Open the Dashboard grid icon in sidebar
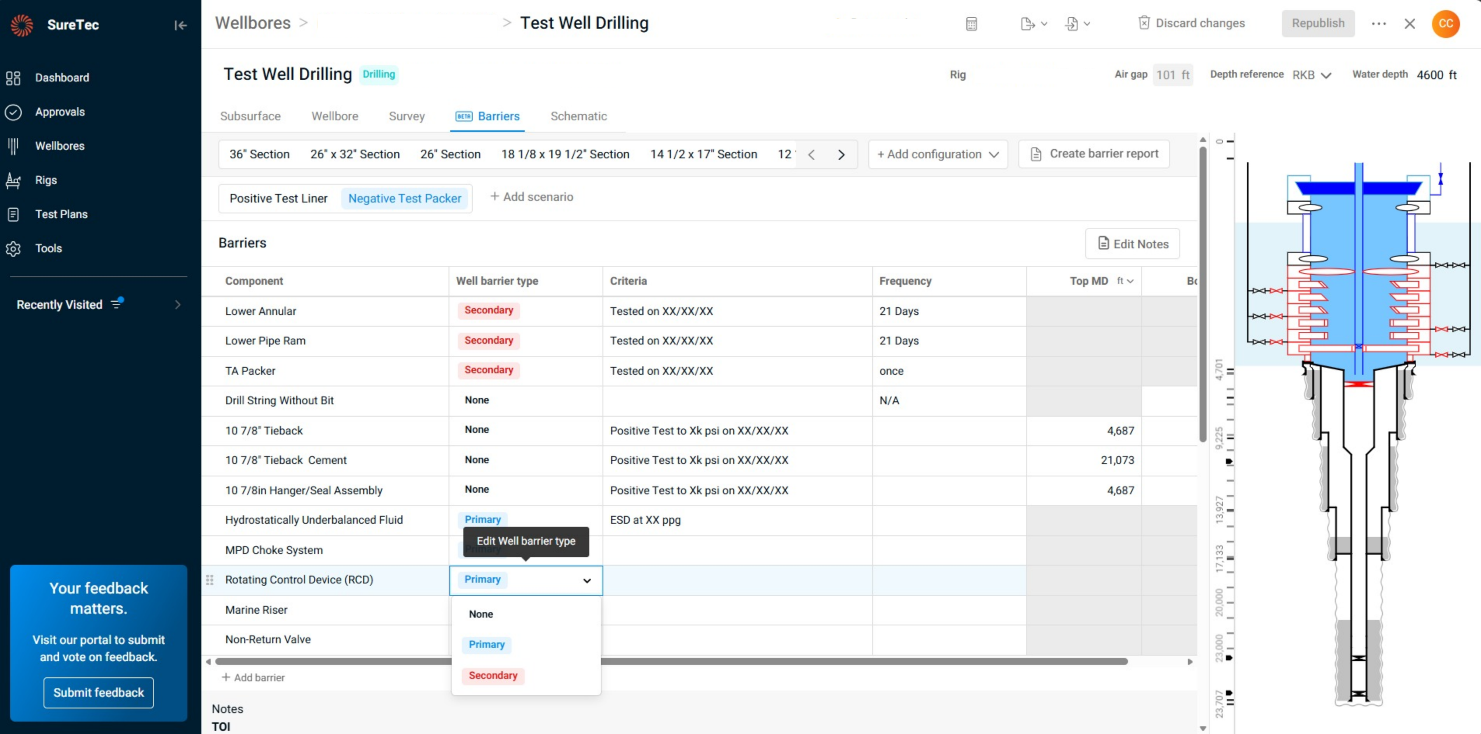The height and width of the screenshot is (734, 1481). click(13, 78)
